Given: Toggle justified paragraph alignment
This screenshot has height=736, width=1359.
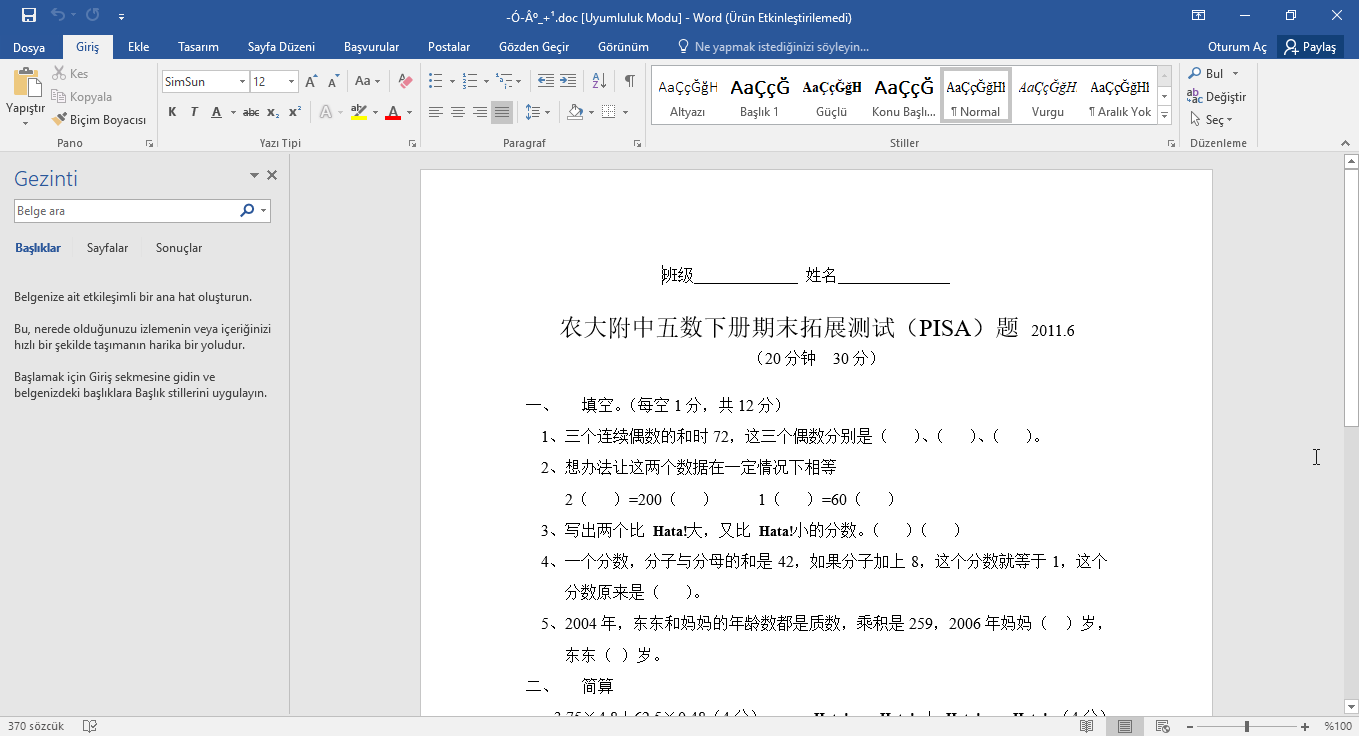Looking at the screenshot, I should click(x=502, y=112).
